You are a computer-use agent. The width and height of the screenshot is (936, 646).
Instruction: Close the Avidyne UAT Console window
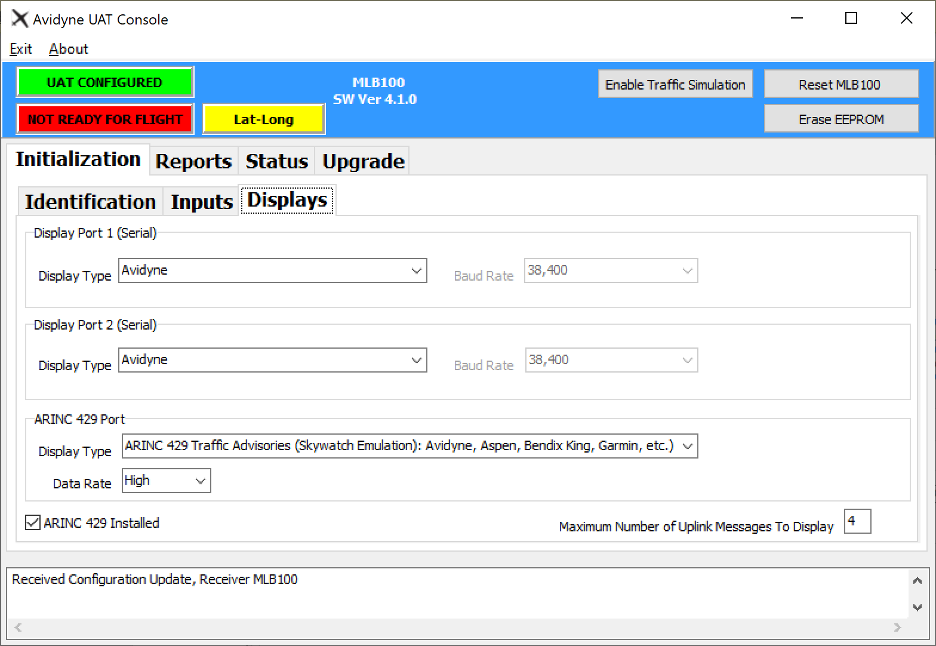tap(906, 19)
